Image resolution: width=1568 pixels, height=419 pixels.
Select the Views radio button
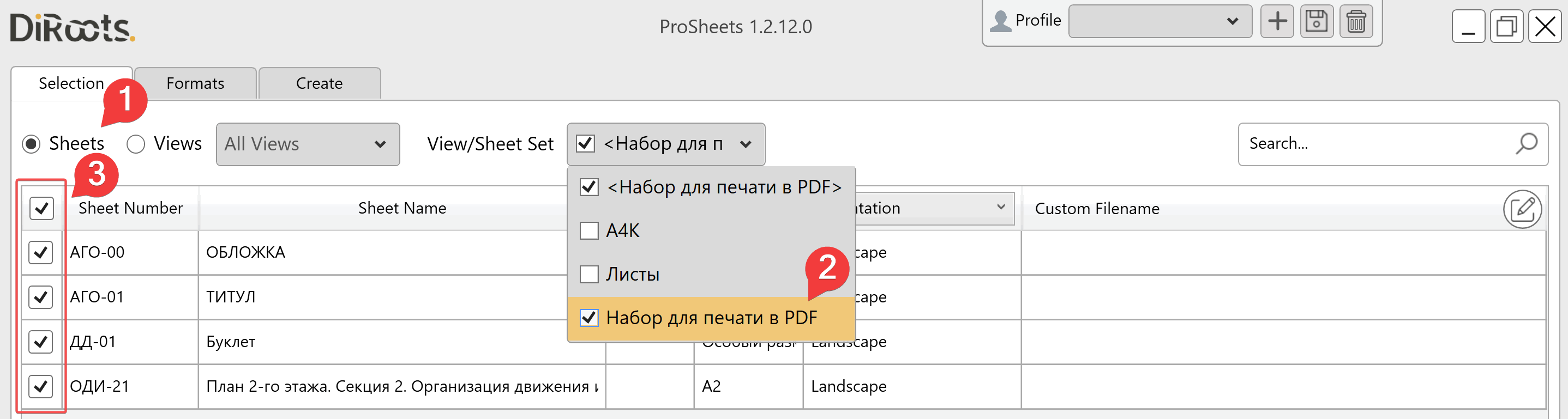coord(135,144)
